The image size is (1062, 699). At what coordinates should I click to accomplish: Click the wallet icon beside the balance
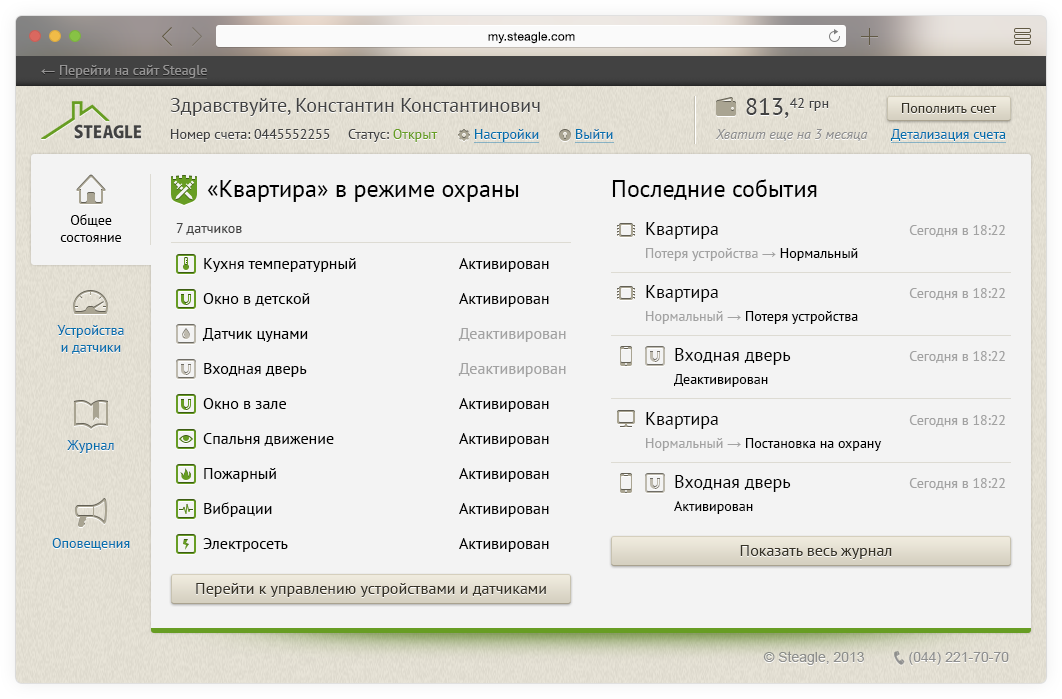(x=726, y=106)
